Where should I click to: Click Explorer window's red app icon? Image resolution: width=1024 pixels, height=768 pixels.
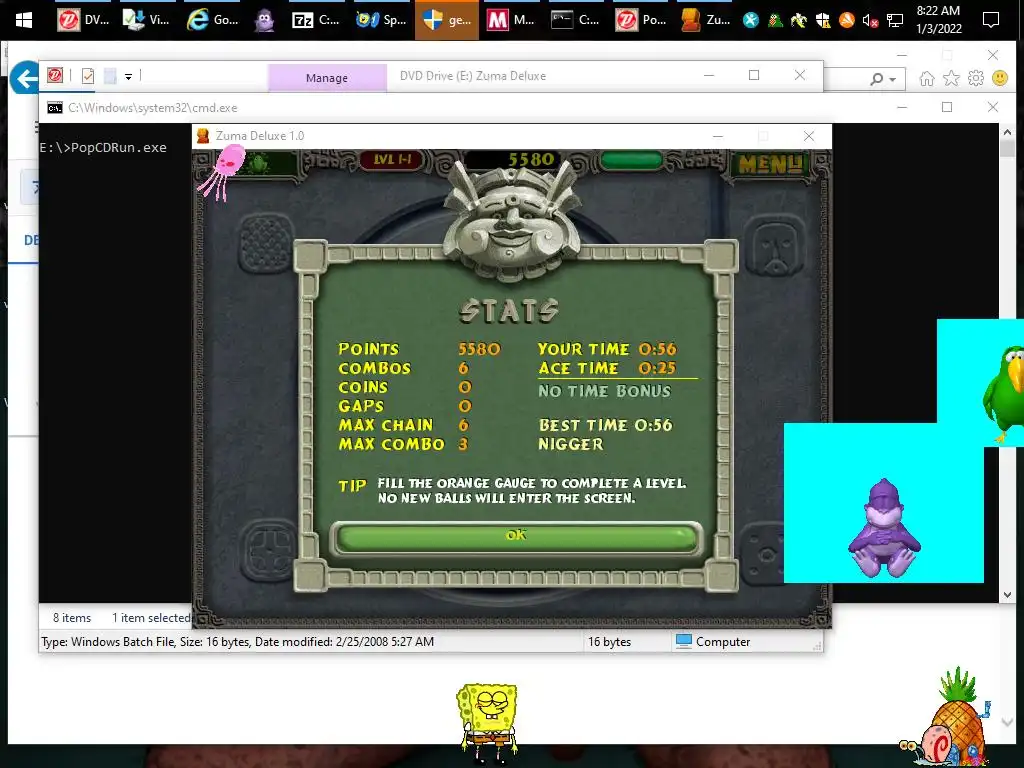[x=55, y=76]
